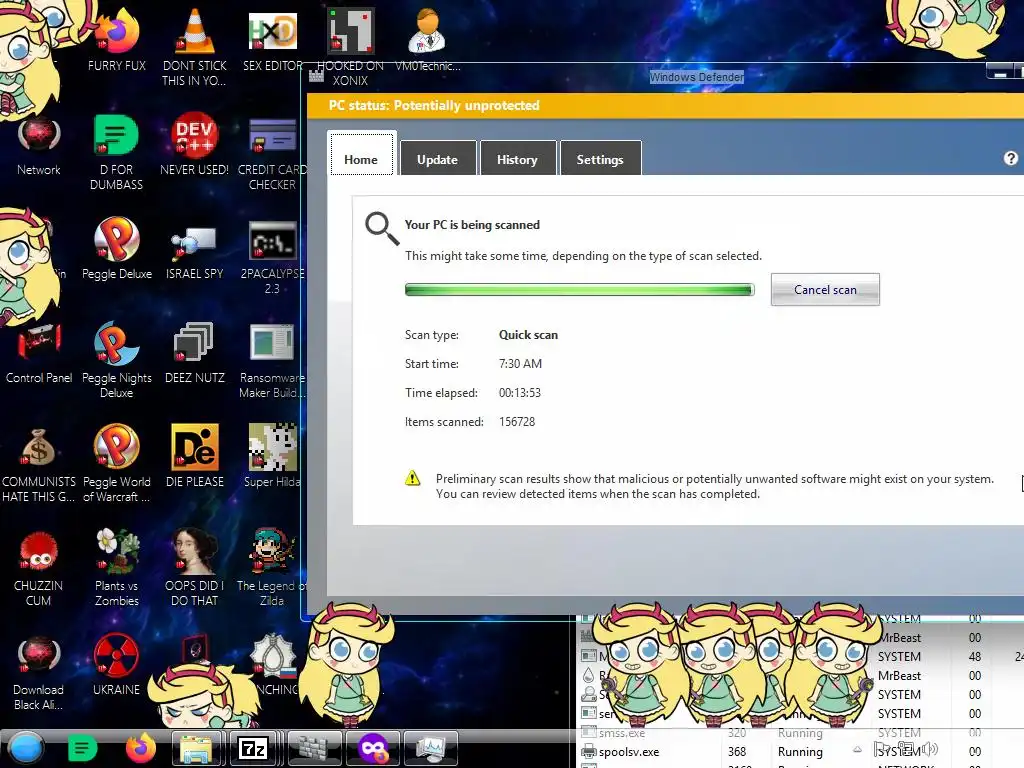Open the money bag COMMUNISTS HATE THIS icon

39,448
